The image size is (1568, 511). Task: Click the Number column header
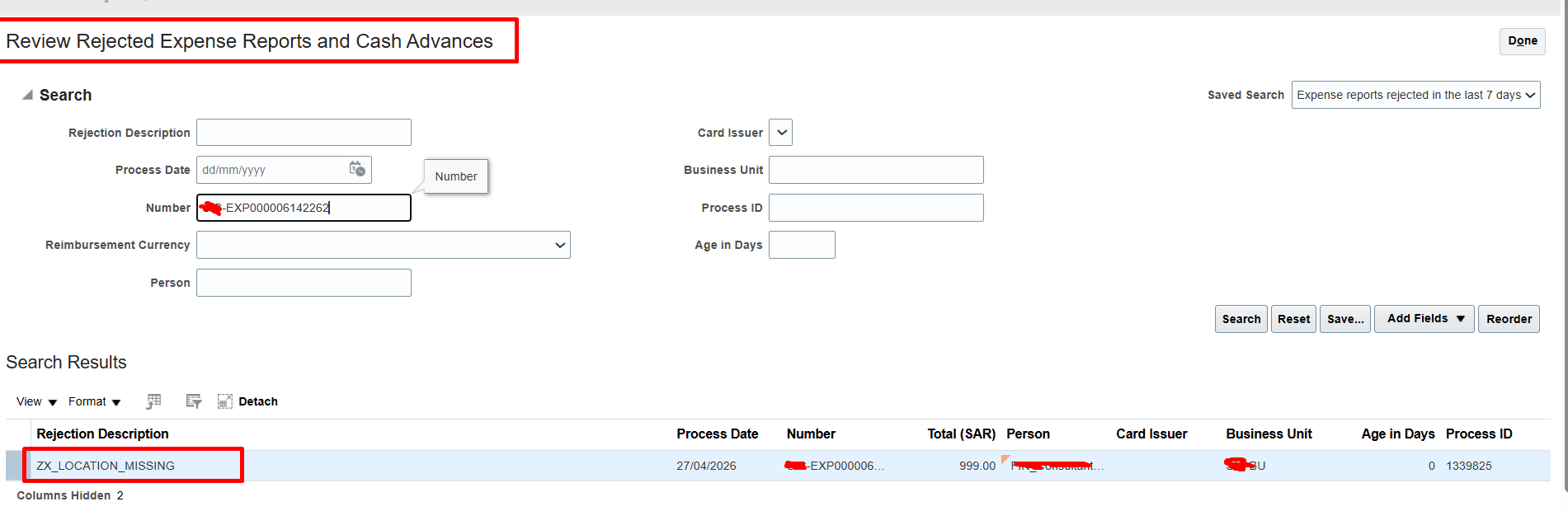(811, 434)
